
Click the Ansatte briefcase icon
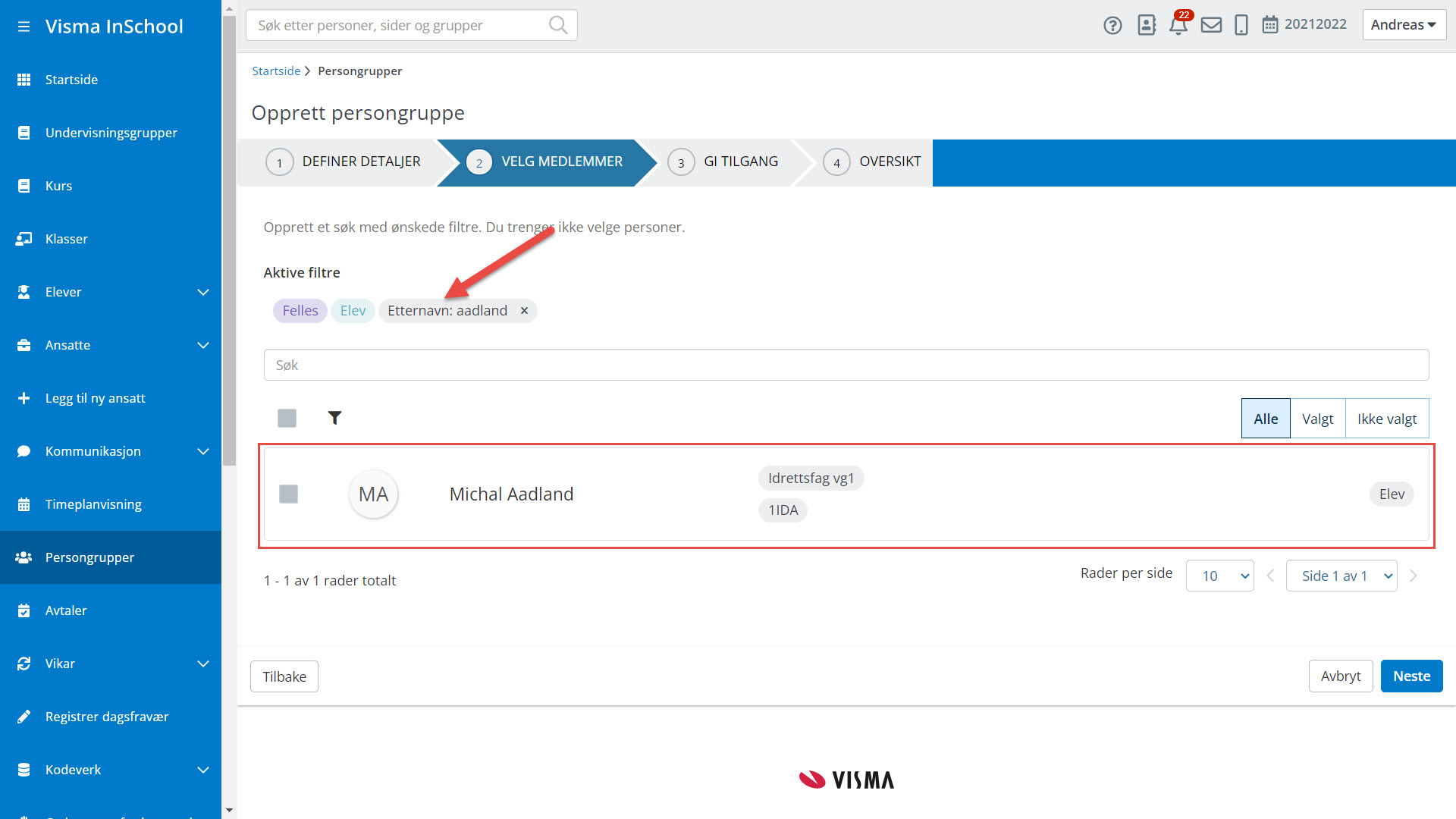tap(24, 345)
